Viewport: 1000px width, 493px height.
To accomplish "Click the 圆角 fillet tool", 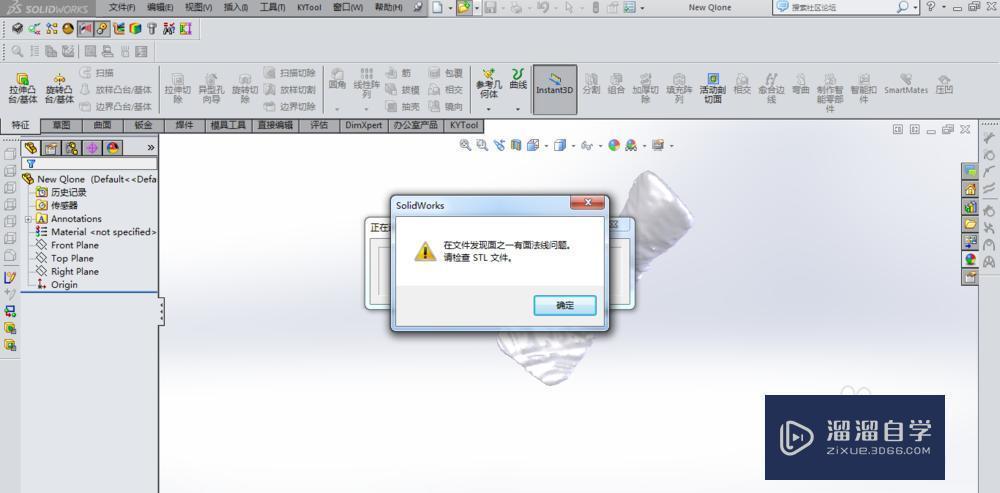I will point(337,78).
